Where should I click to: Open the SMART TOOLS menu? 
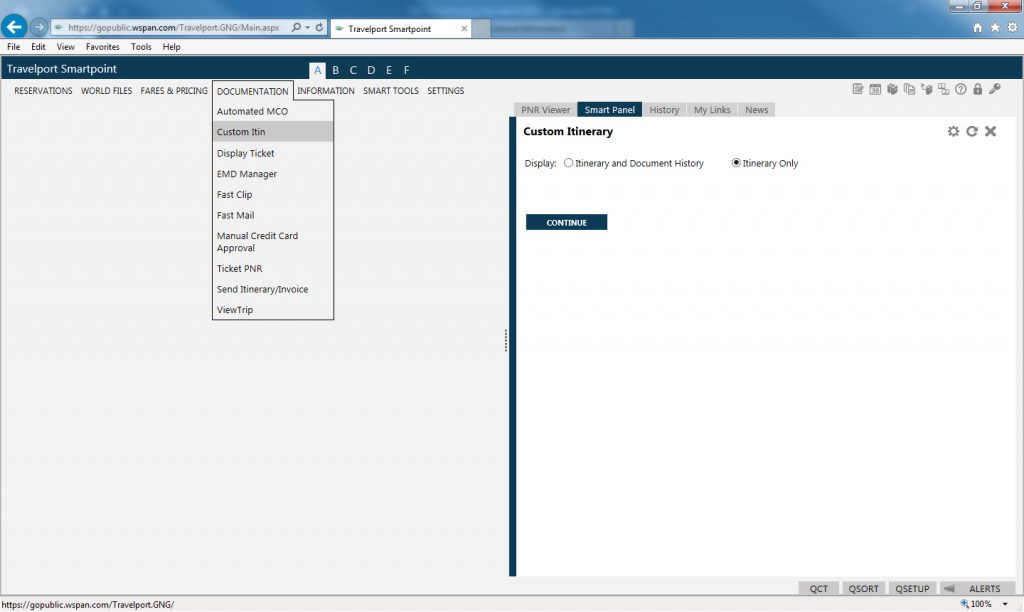pos(391,91)
